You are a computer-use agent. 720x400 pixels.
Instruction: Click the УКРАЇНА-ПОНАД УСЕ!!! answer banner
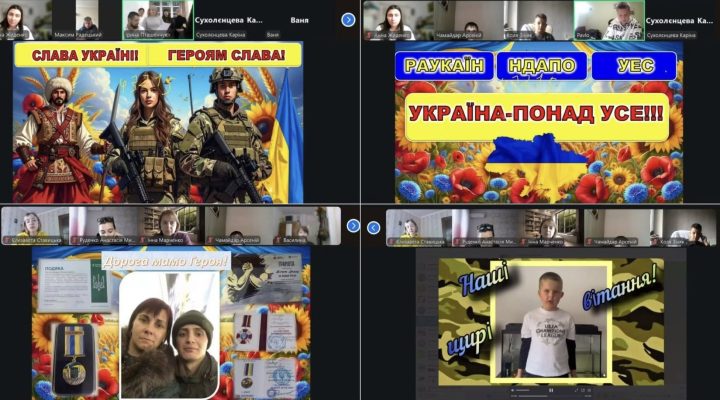[535, 121]
